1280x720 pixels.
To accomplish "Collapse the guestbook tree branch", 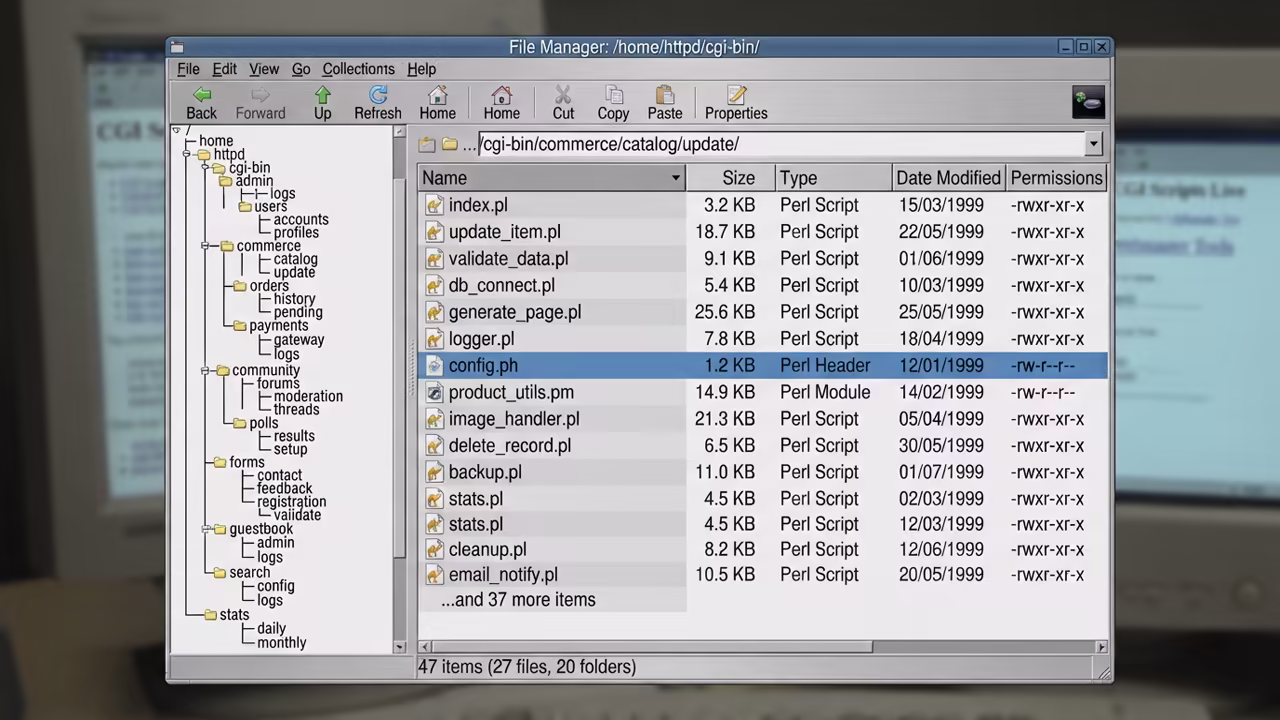I will click(206, 529).
